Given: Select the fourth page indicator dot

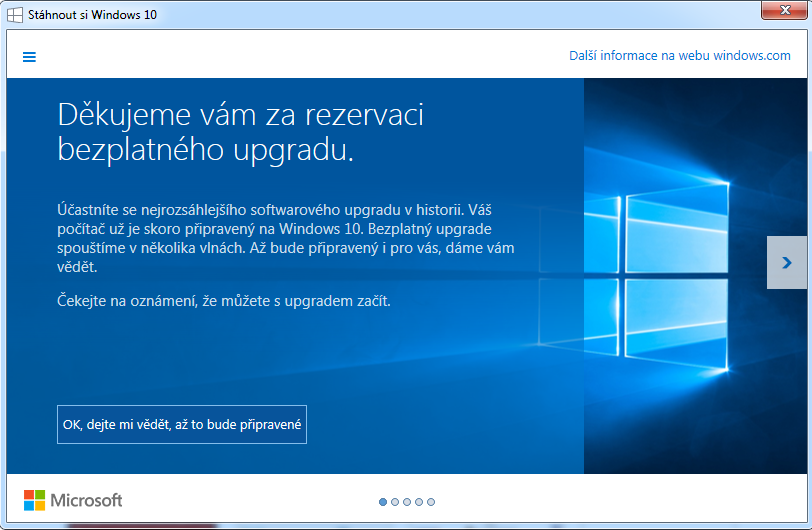Looking at the screenshot, I should [x=419, y=502].
